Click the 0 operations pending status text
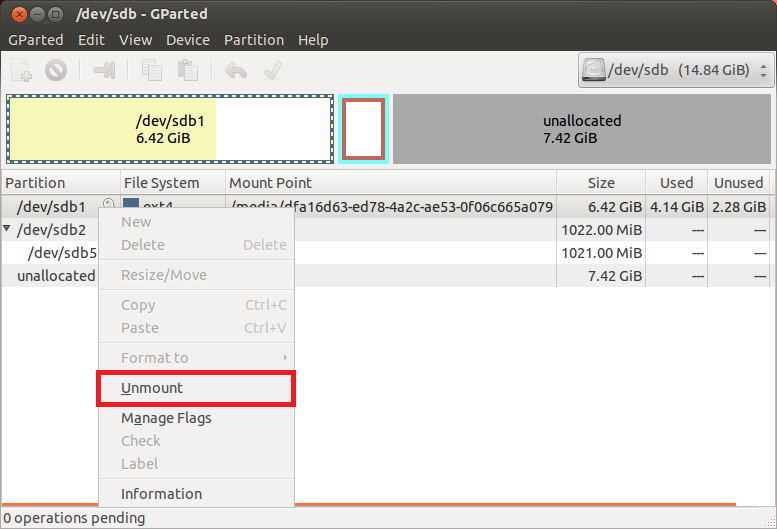 pos(74,518)
